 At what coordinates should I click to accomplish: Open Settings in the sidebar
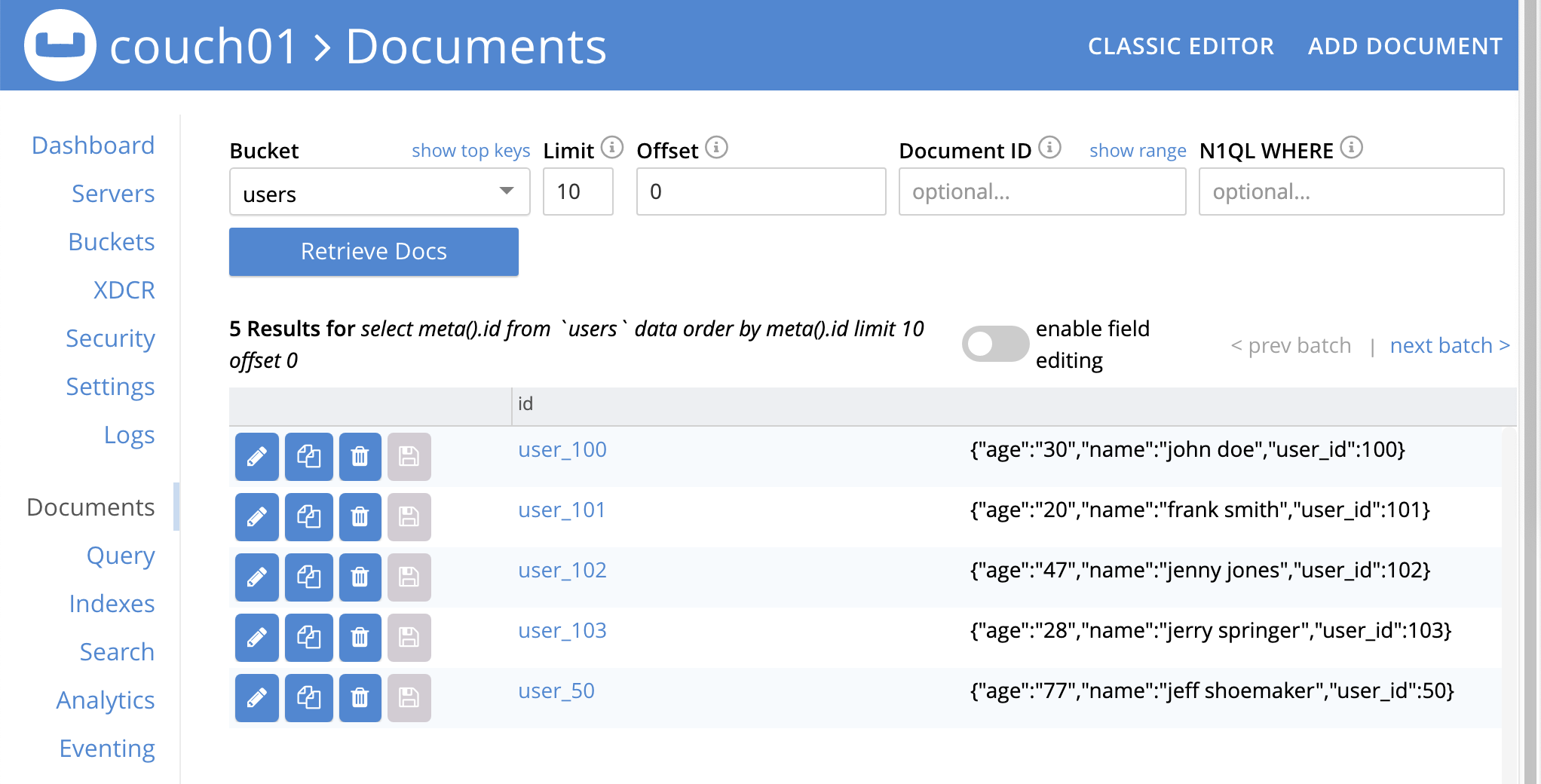pos(110,386)
